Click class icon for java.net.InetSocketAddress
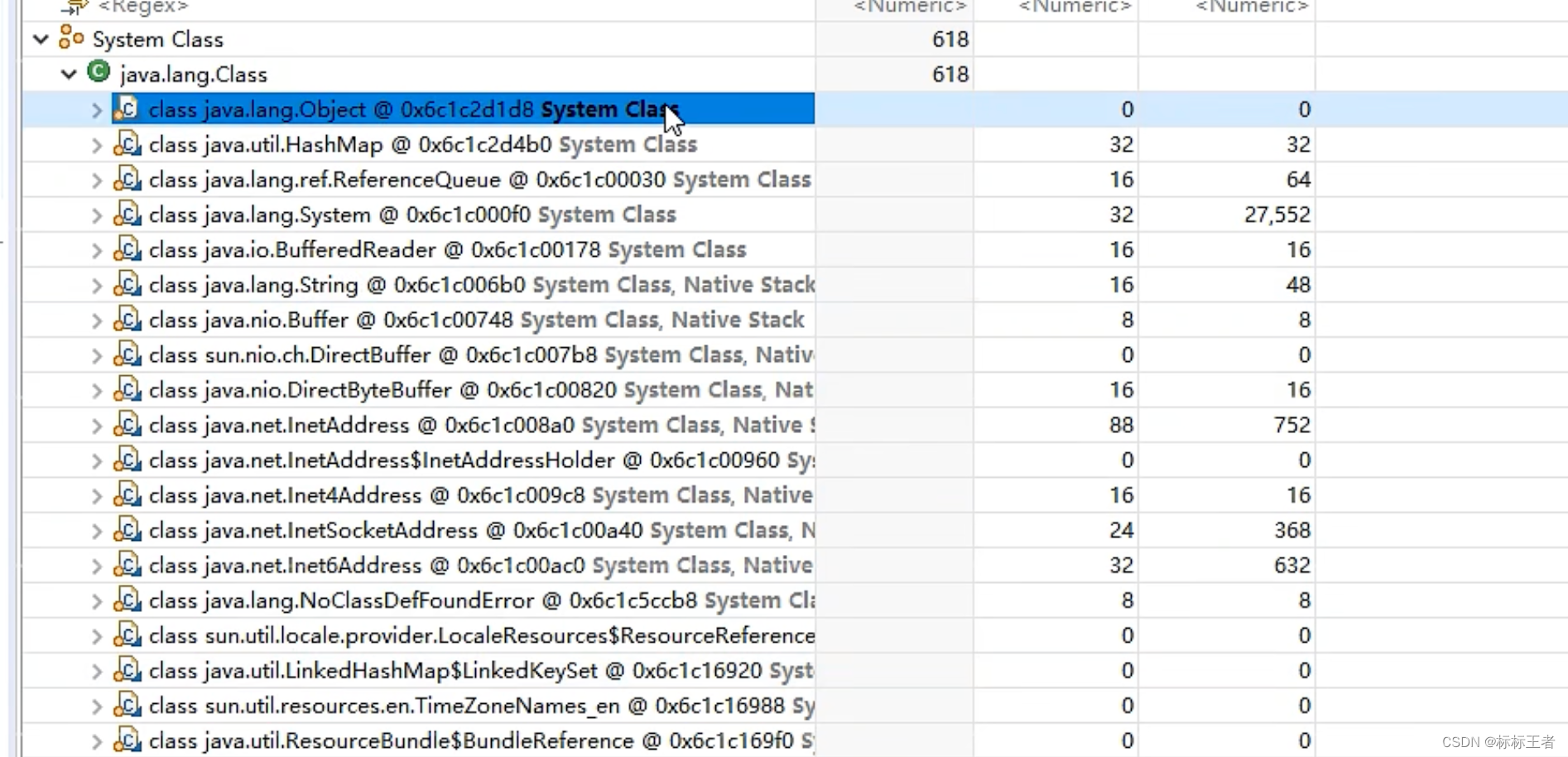 point(127,529)
